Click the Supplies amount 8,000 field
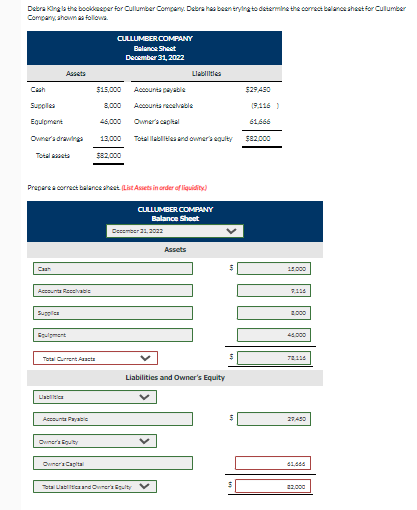This screenshot has width=417, height=510. pyautogui.click(x=274, y=313)
